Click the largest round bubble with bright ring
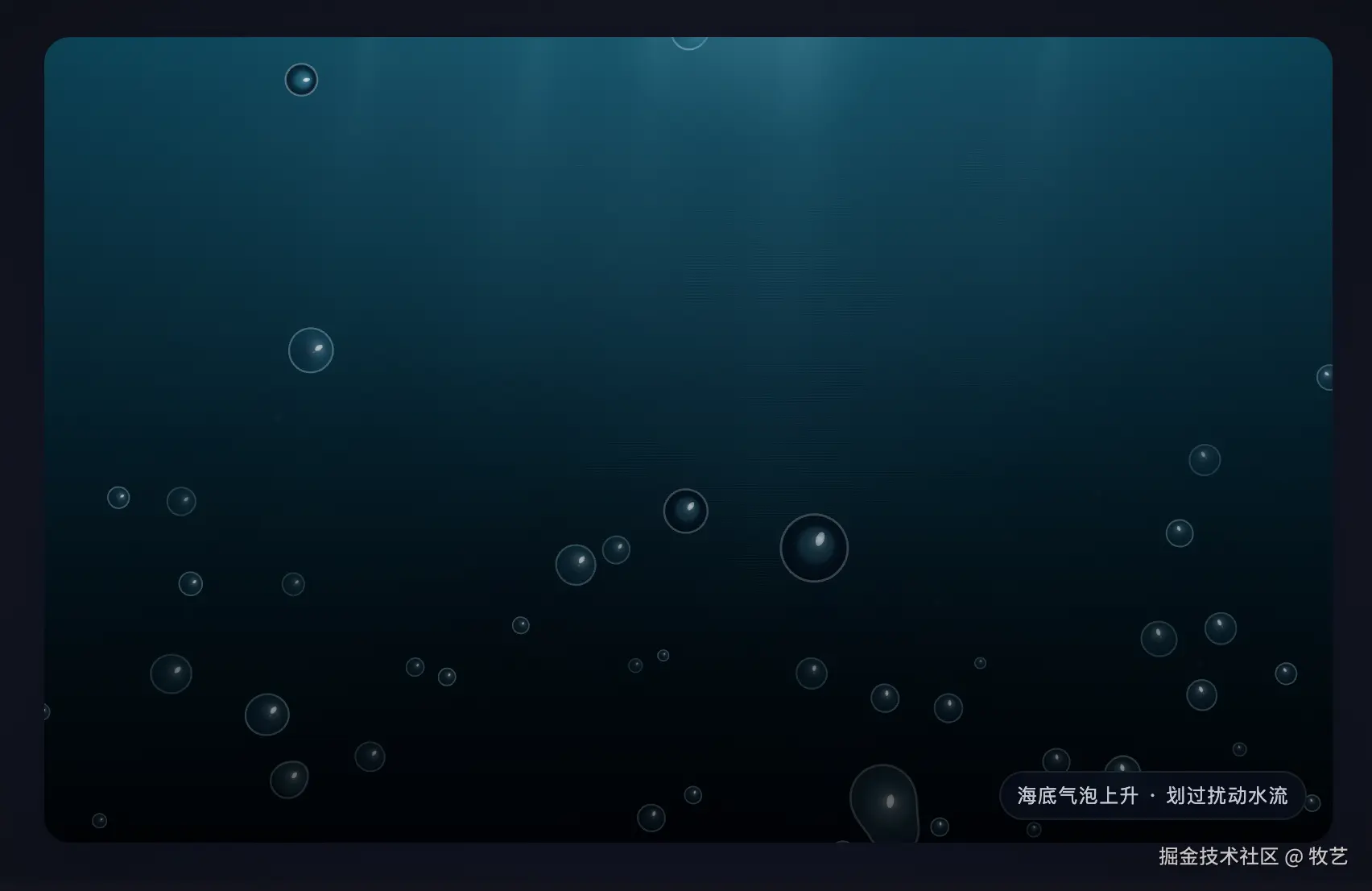This screenshot has height=891, width=1372. 814,548
